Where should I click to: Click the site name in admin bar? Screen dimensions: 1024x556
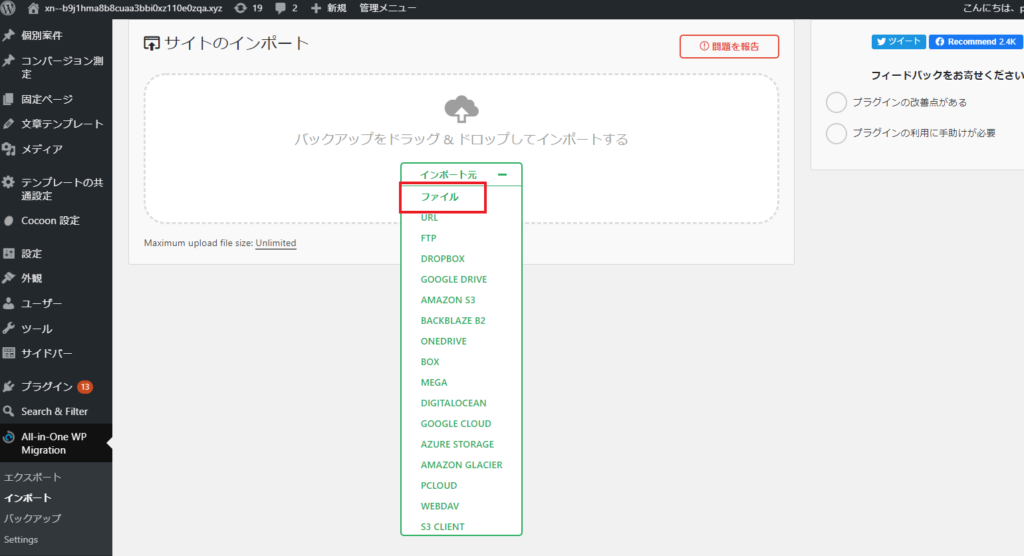133,8
